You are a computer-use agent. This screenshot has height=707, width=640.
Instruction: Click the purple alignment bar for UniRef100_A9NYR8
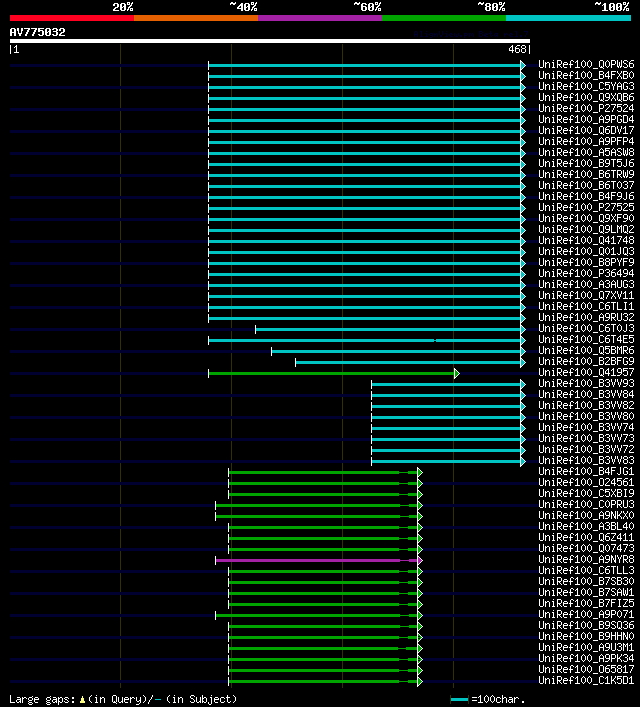pos(317,560)
